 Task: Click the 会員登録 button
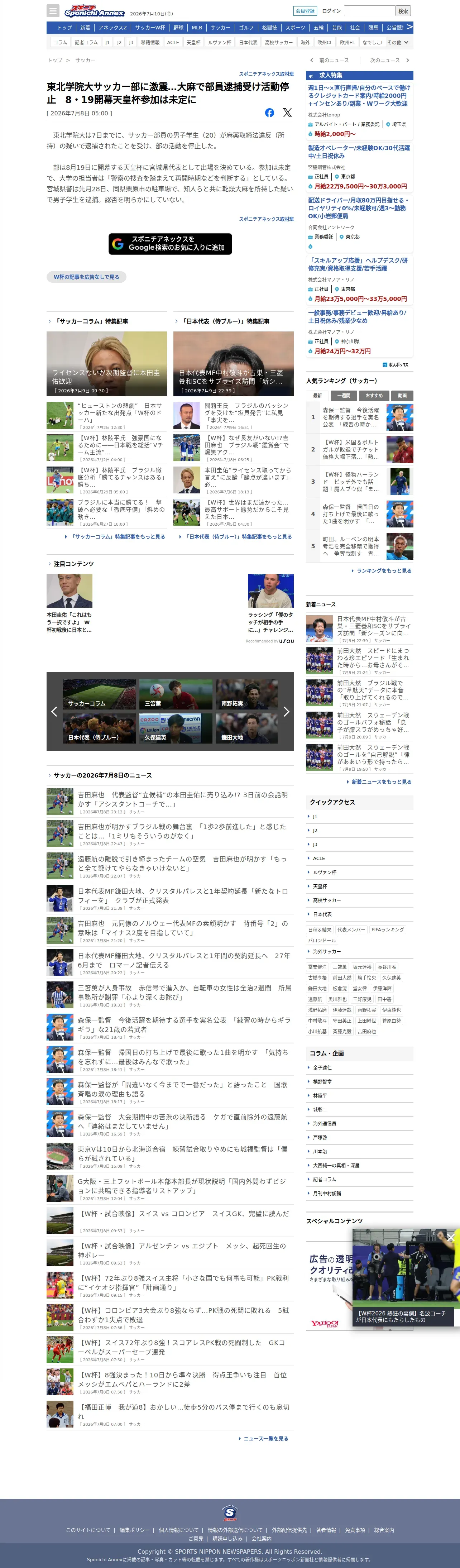[305, 11]
